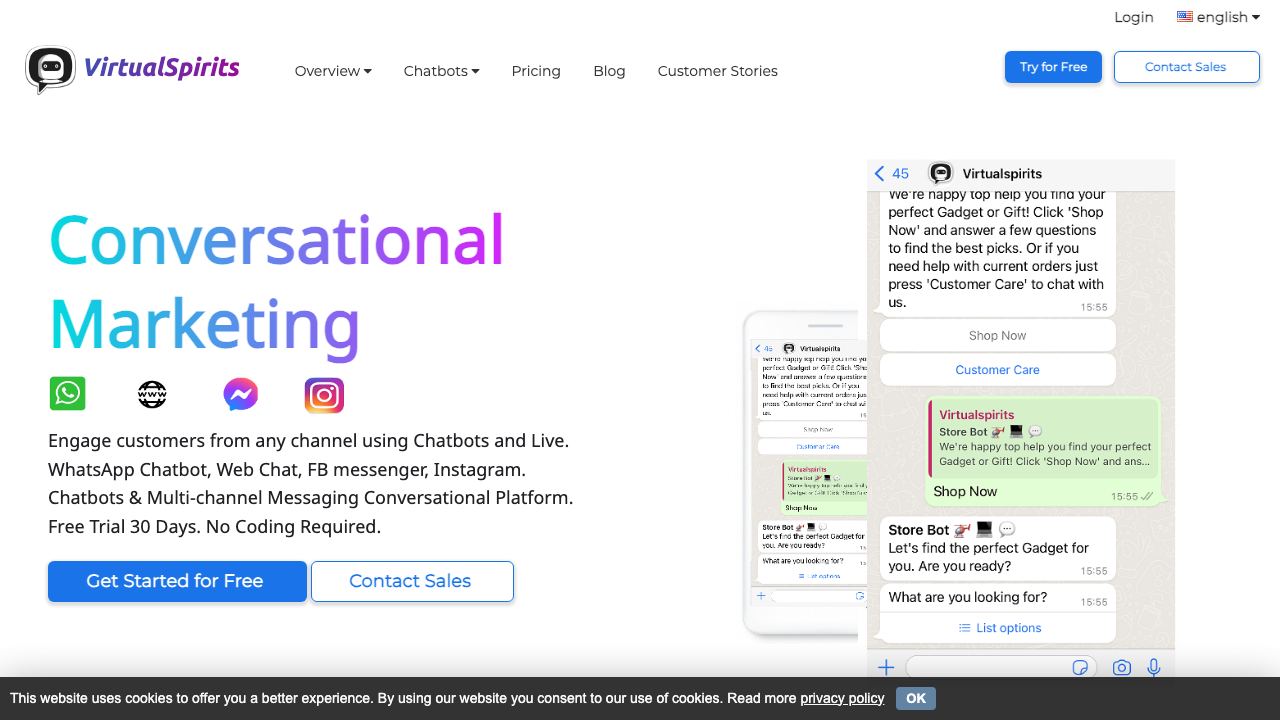Click the 45 unread count in chat
The width and height of the screenshot is (1280, 720).
[900, 173]
